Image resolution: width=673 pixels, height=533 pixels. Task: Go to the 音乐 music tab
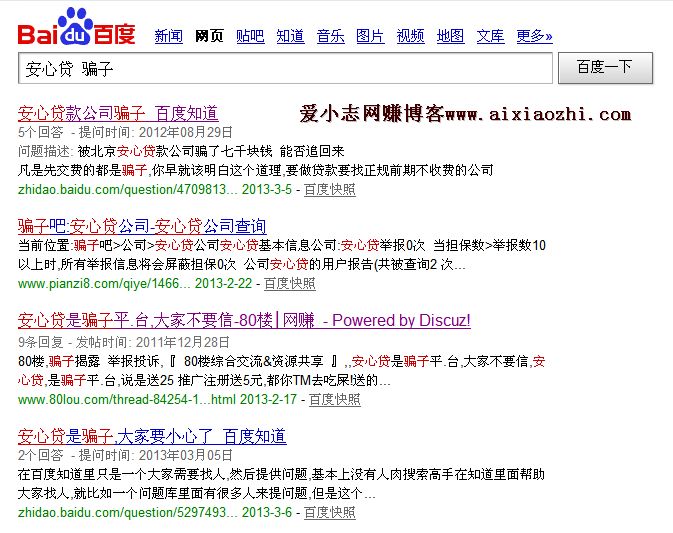click(x=330, y=36)
